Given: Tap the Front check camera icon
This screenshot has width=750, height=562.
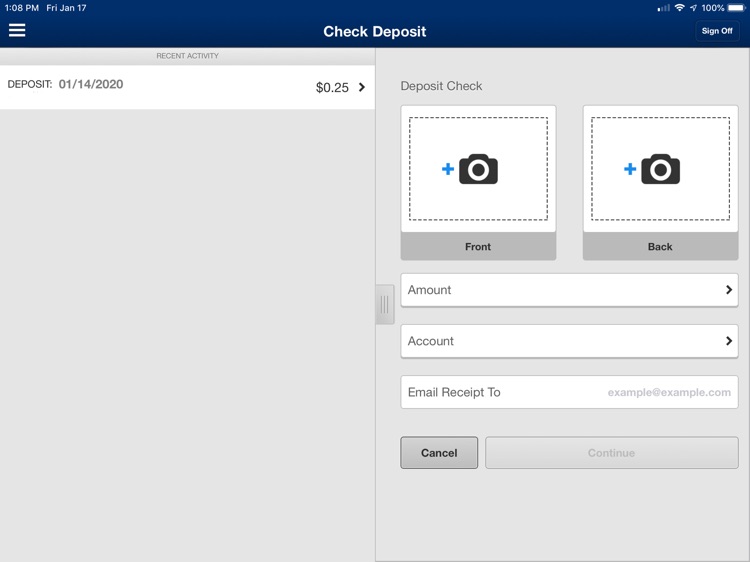Looking at the screenshot, I should pyautogui.click(x=478, y=169).
